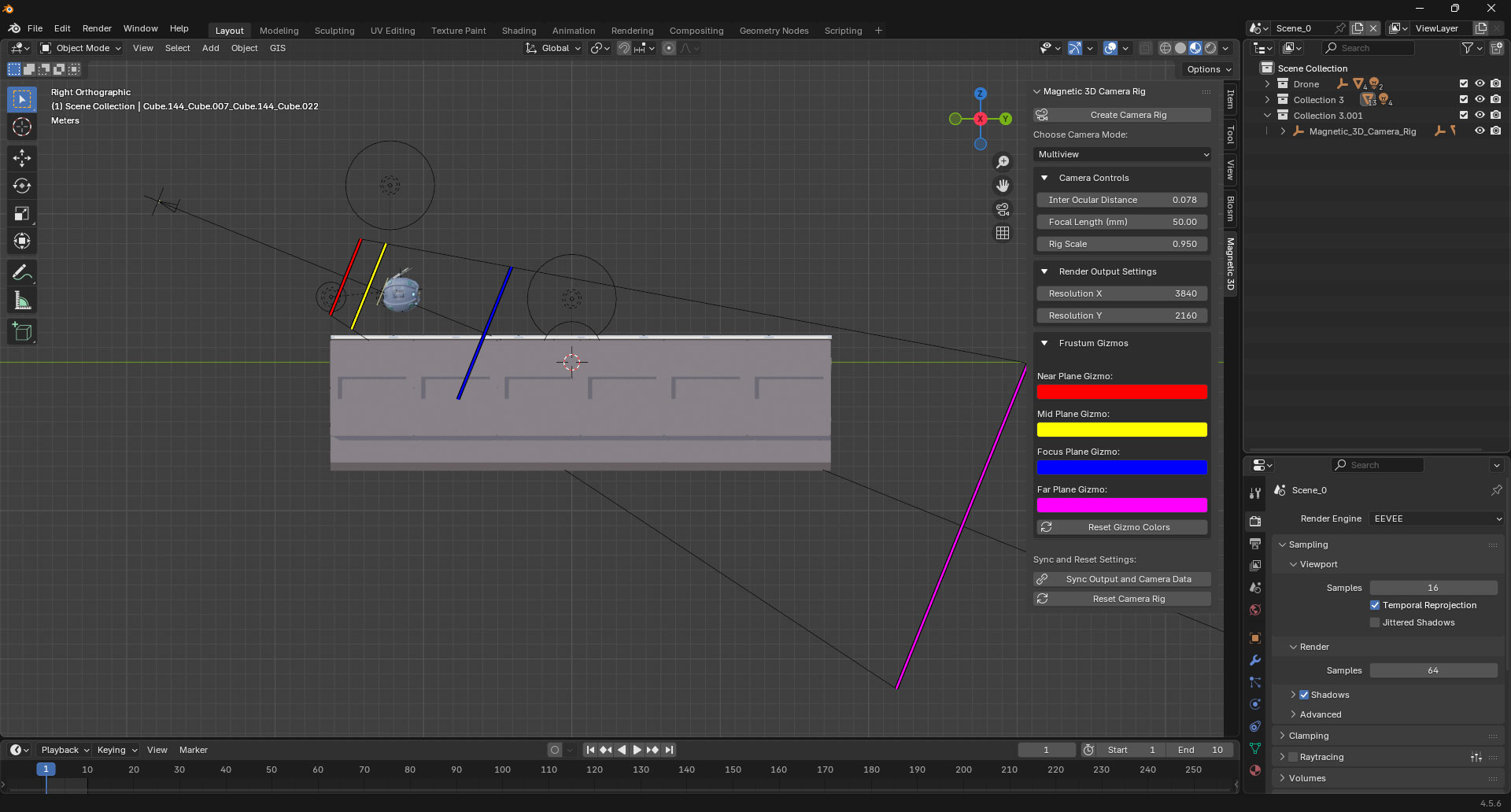Image resolution: width=1511 pixels, height=812 pixels.
Task: Open the Physics properties tab icon
Action: (1255, 704)
